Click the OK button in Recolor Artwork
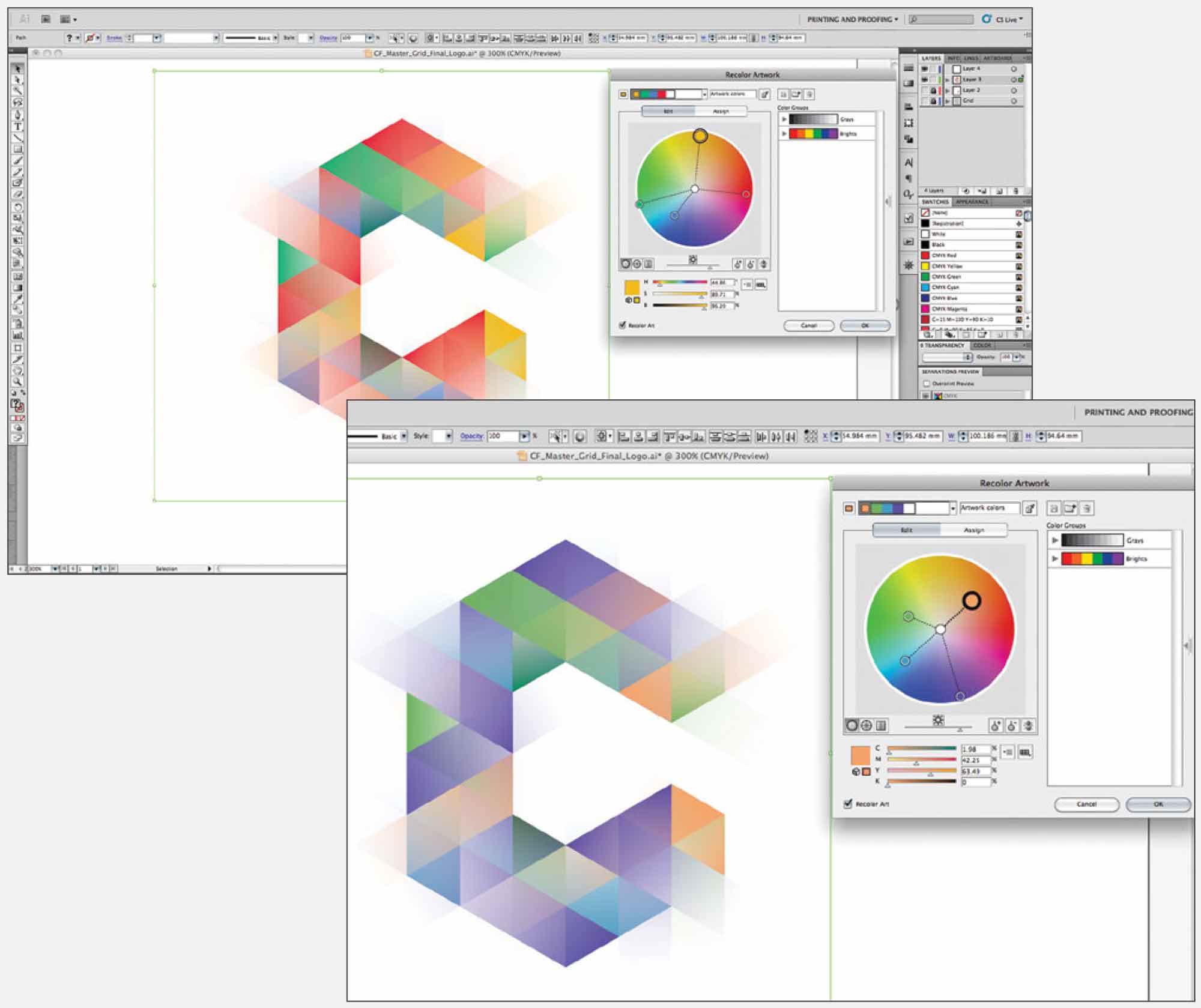Screen dimensions: 1201x1008 [x=1158, y=804]
